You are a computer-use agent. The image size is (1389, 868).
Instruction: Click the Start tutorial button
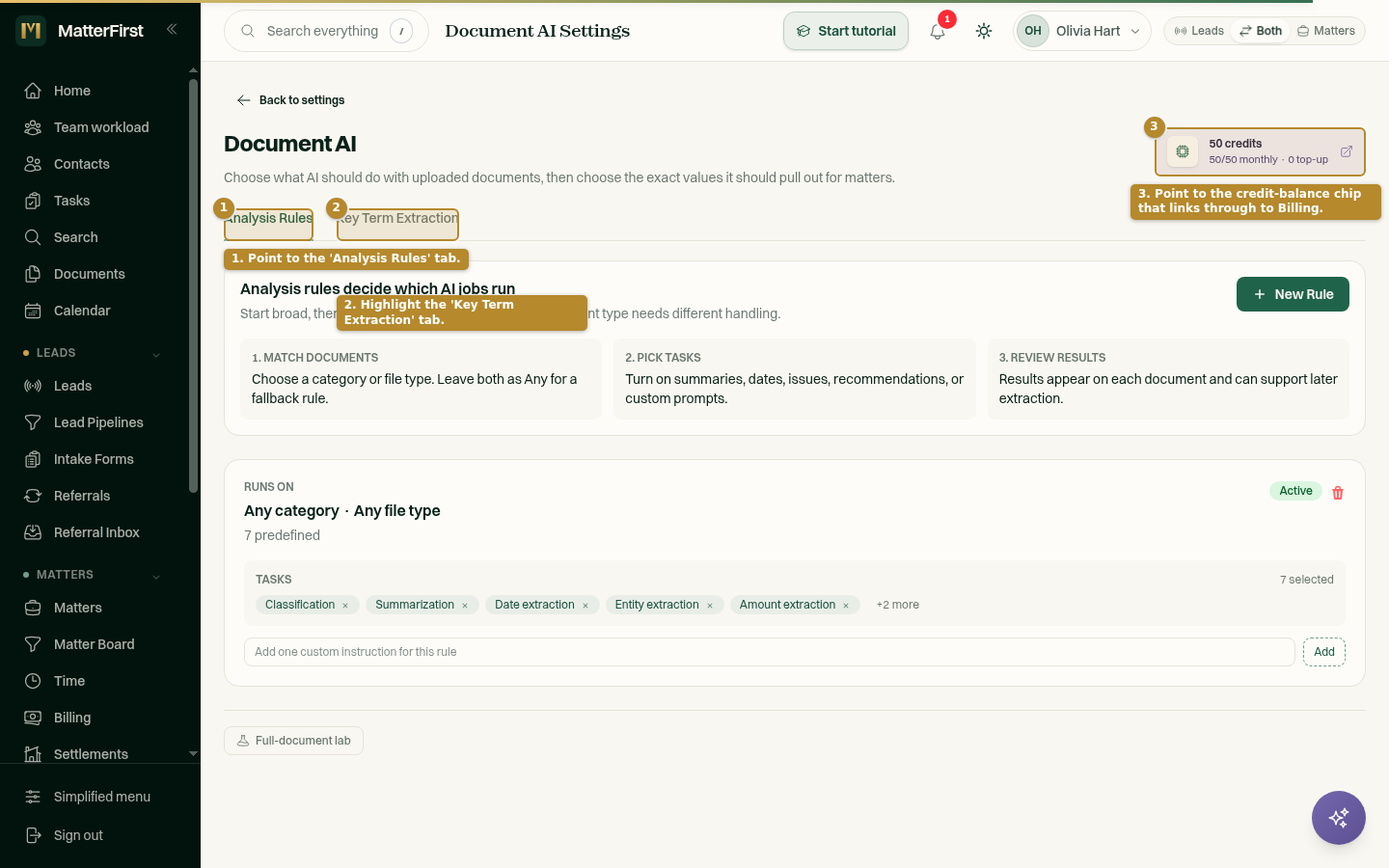[x=846, y=31]
